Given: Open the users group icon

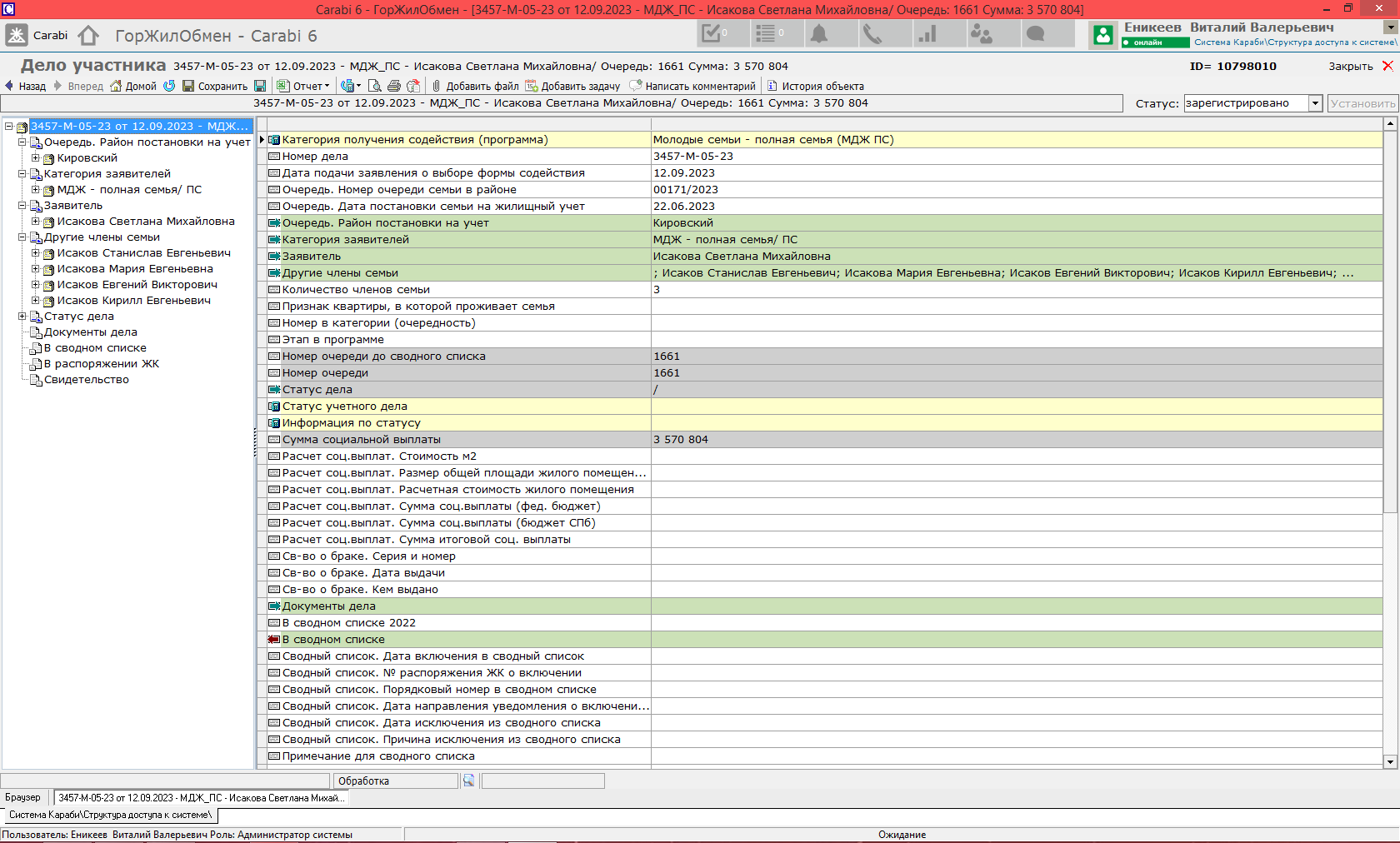Looking at the screenshot, I should pyautogui.click(x=981, y=34).
